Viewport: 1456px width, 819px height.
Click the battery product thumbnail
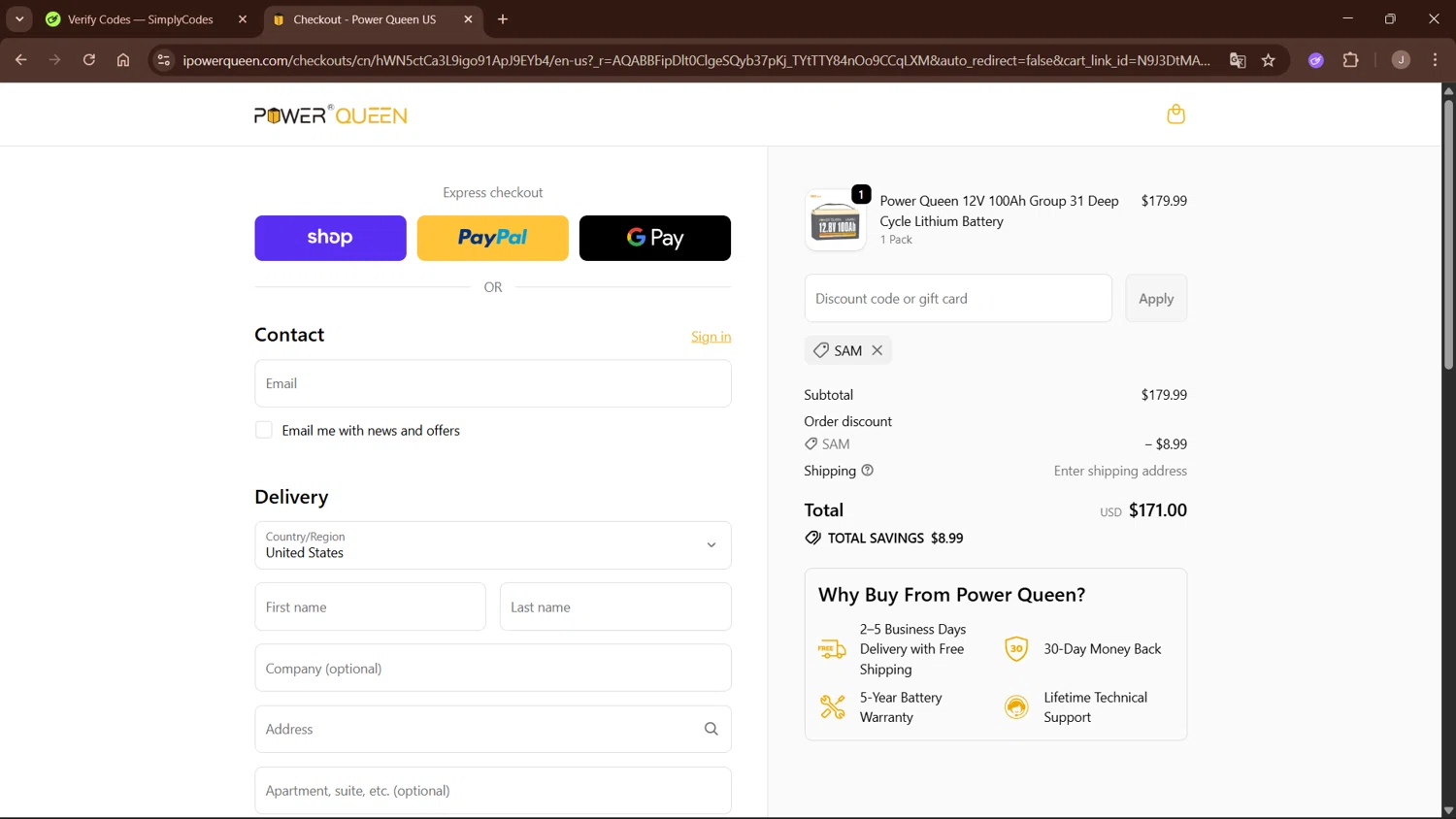836,220
